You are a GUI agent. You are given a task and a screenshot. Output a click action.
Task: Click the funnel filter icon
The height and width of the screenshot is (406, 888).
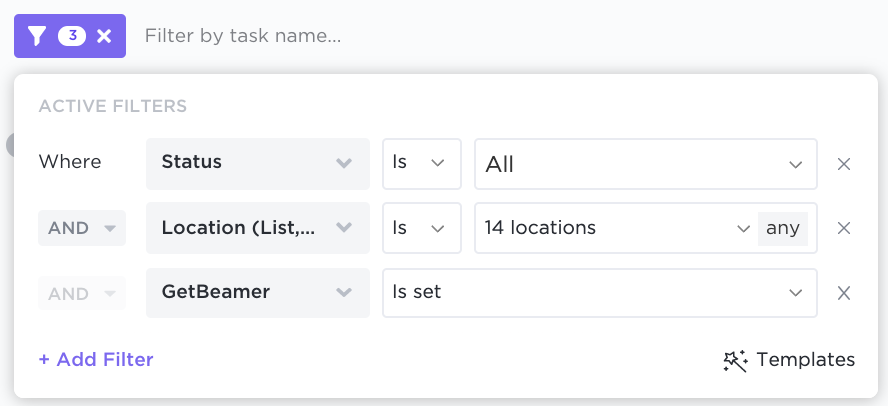37,36
